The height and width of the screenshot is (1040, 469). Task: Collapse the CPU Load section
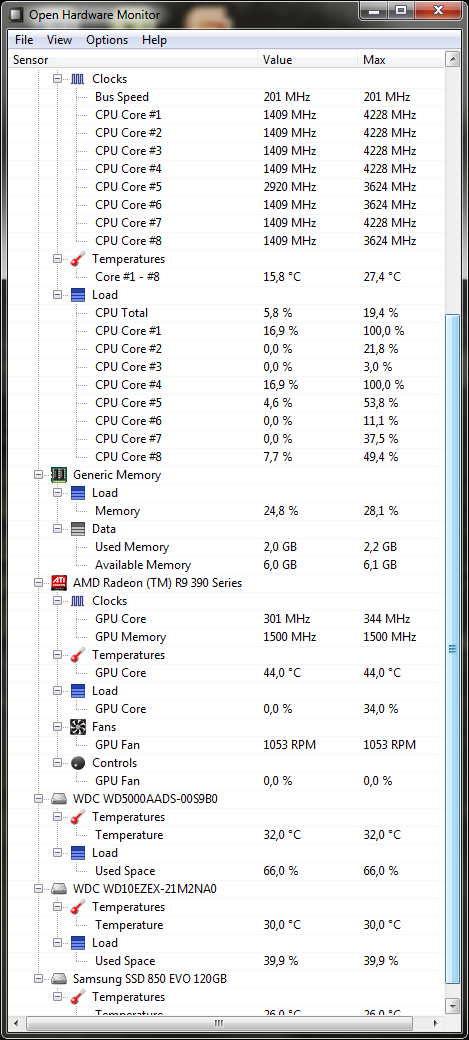click(x=57, y=294)
